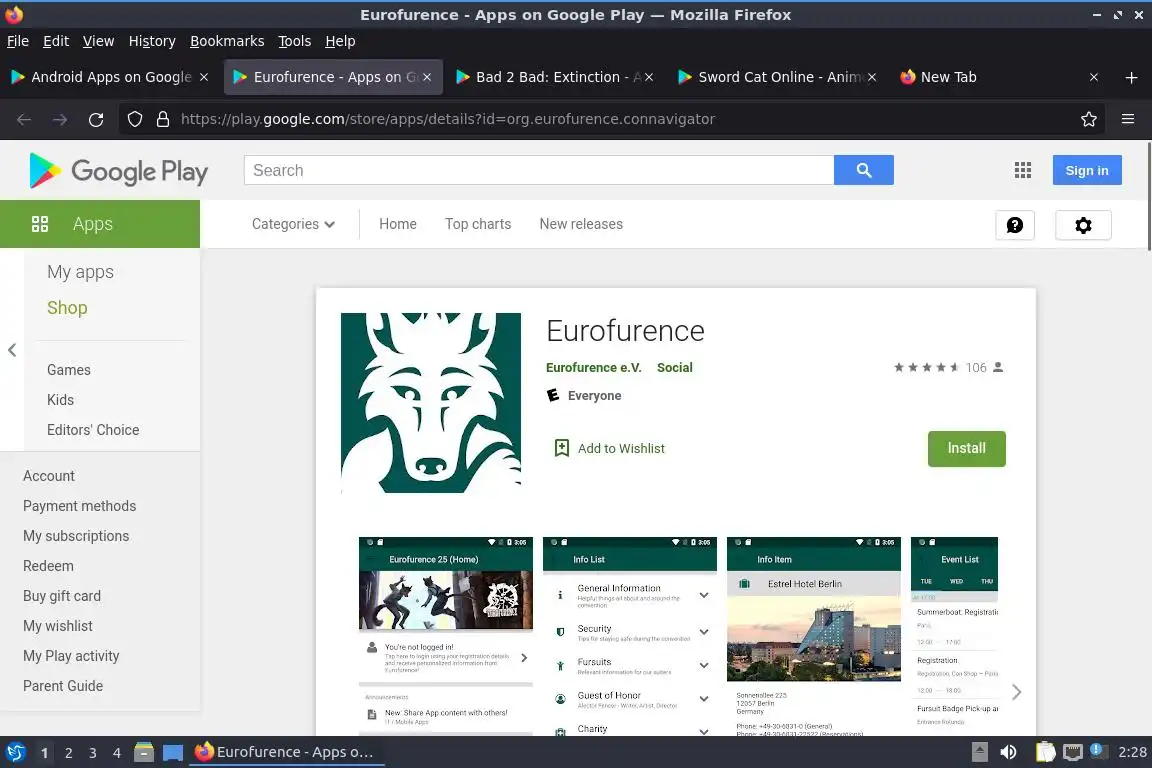Open the file manager taskbar icon
Viewport: 1152px width, 768px height.
click(x=144, y=752)
